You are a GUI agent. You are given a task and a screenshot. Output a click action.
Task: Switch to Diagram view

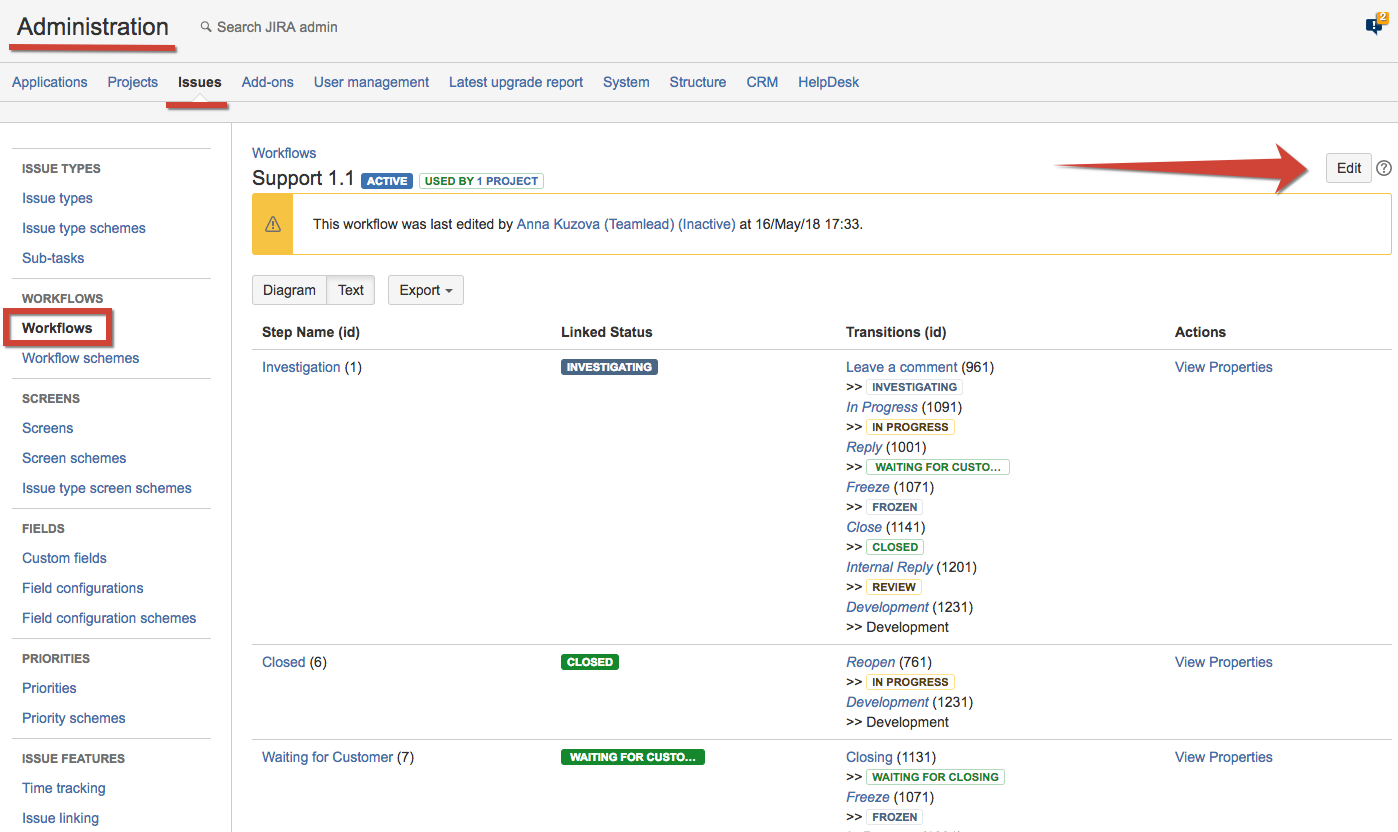(289, 290)
